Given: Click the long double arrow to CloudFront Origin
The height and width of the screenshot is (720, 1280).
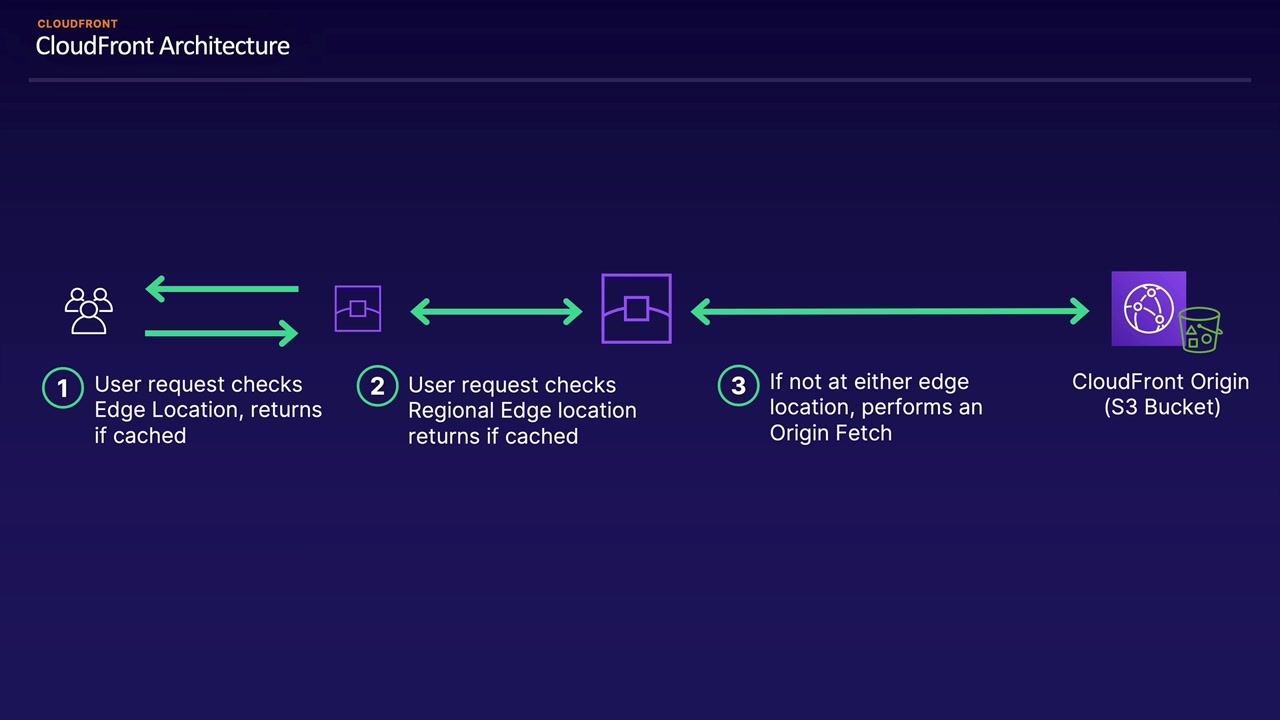Looking at the screenshot, I should click(889, 312).
